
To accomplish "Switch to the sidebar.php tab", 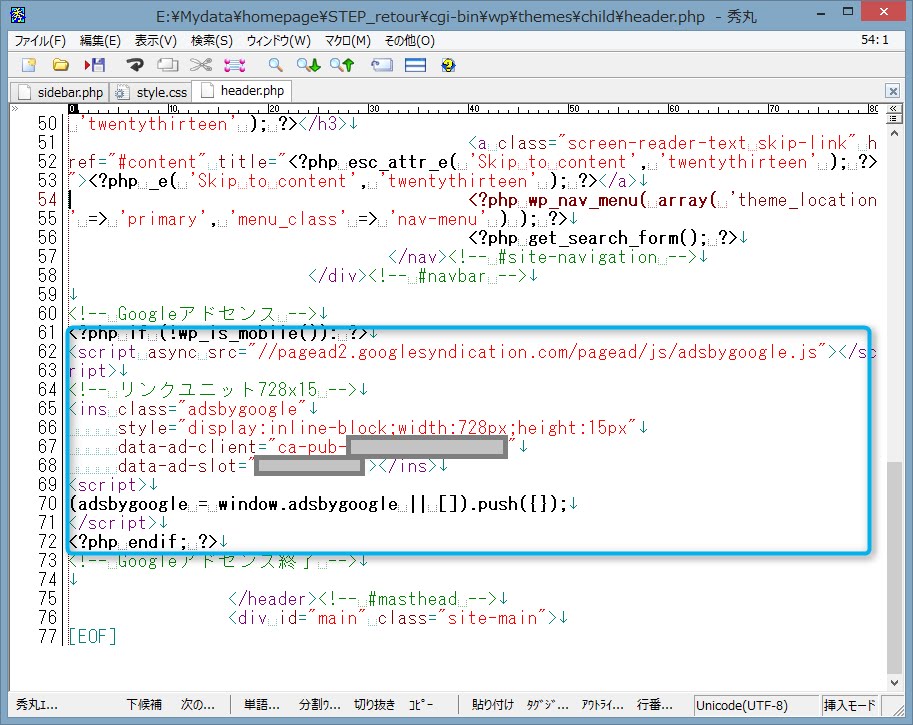I will (60, 93).
